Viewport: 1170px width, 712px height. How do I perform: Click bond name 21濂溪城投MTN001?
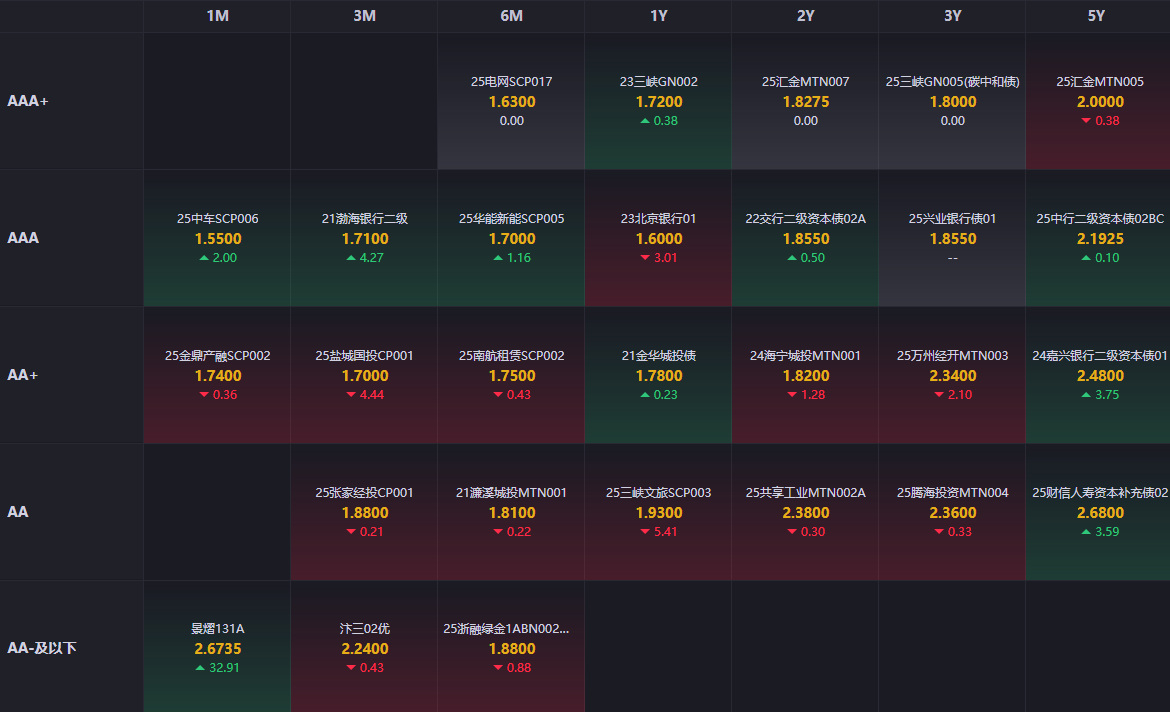(512, 493)
